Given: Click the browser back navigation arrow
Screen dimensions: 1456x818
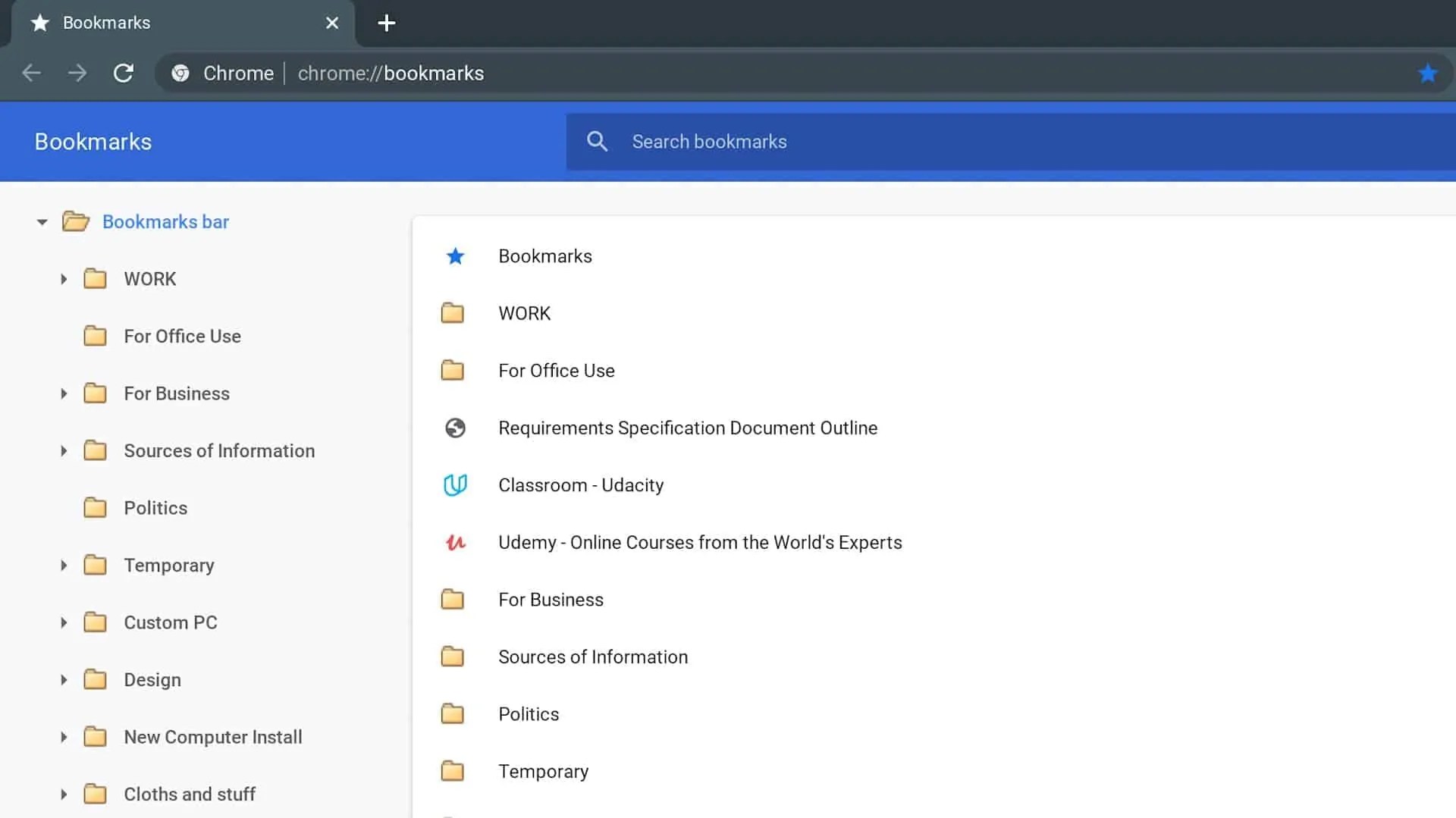Looking at the screenshot, I should (x=31, y=73).
